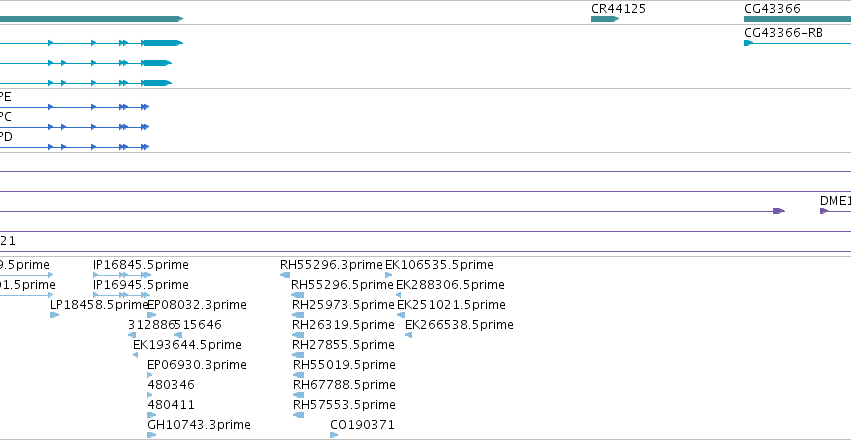Click the EK106535.5prime EST arrow
Screen dimensions: 851x440
[389, 275]
